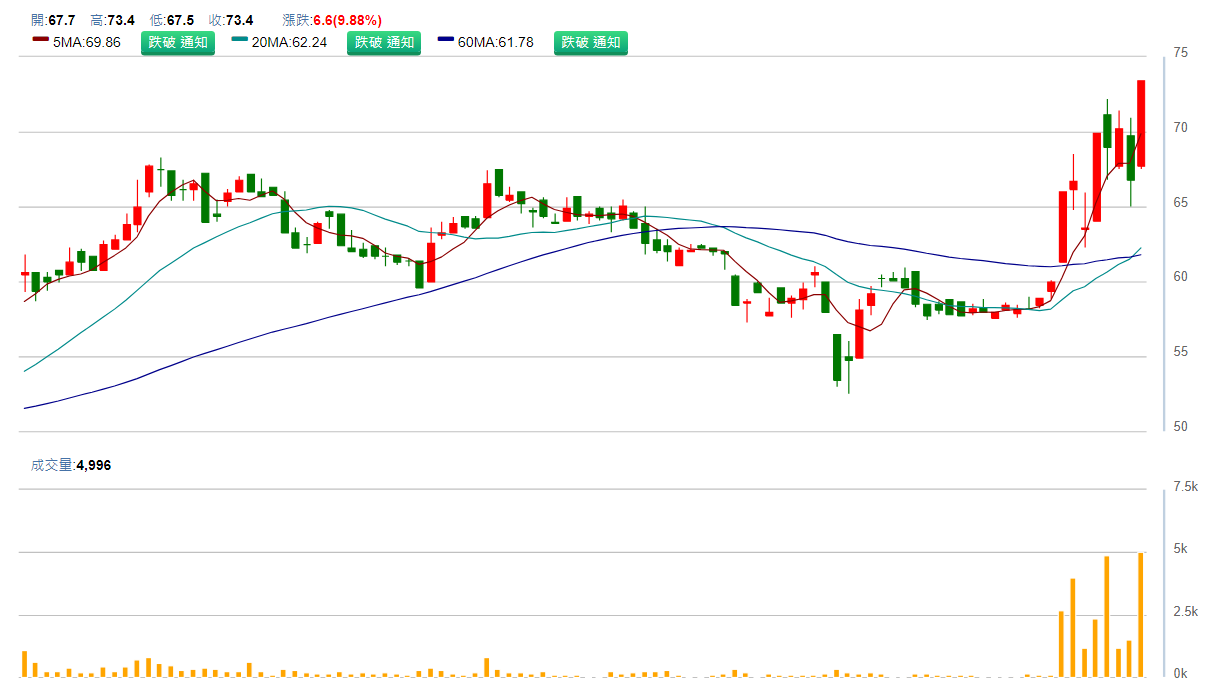Click the 跌破 通知 button beside 5MA
This screenshot has width=1213, height=693.
pos(177,42)
